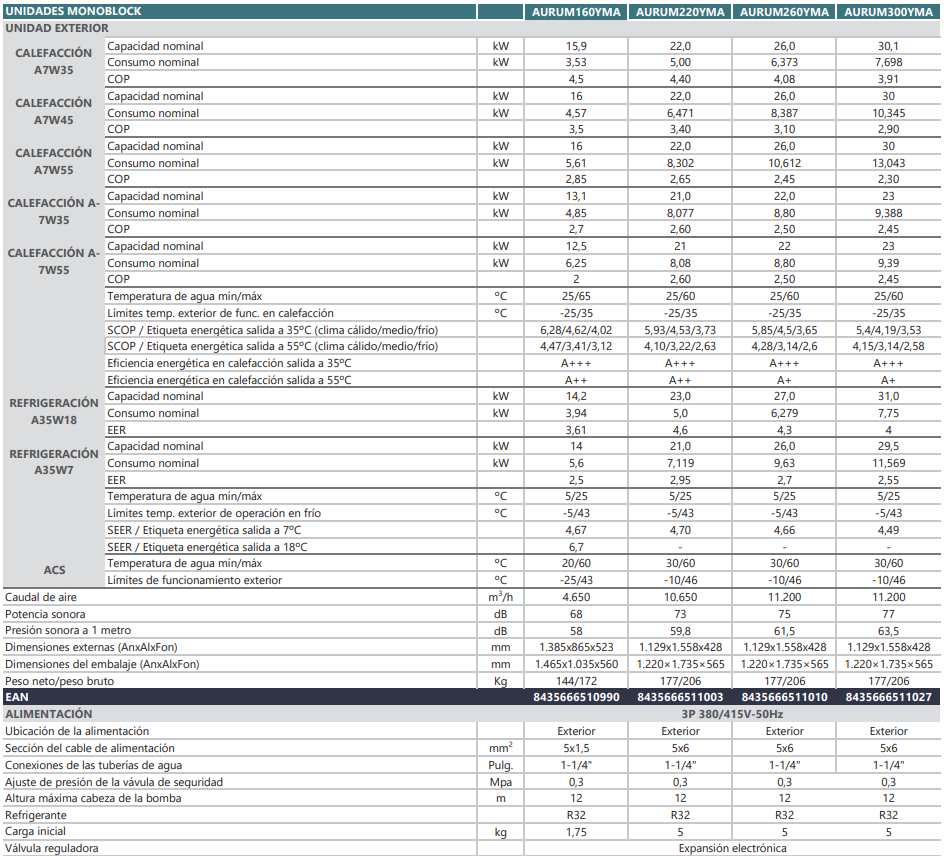
Task: Select the value 12,5 capacidad nominal
Action: click(576, 246)
